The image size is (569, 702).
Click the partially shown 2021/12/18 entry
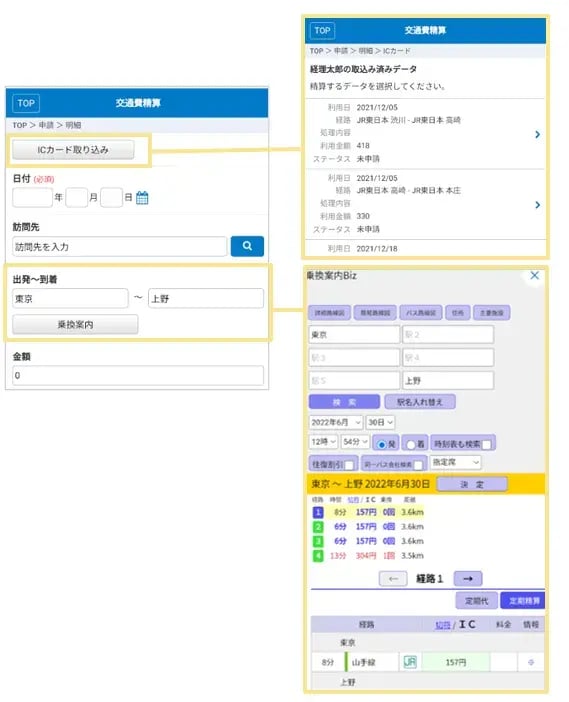(425, 248)
